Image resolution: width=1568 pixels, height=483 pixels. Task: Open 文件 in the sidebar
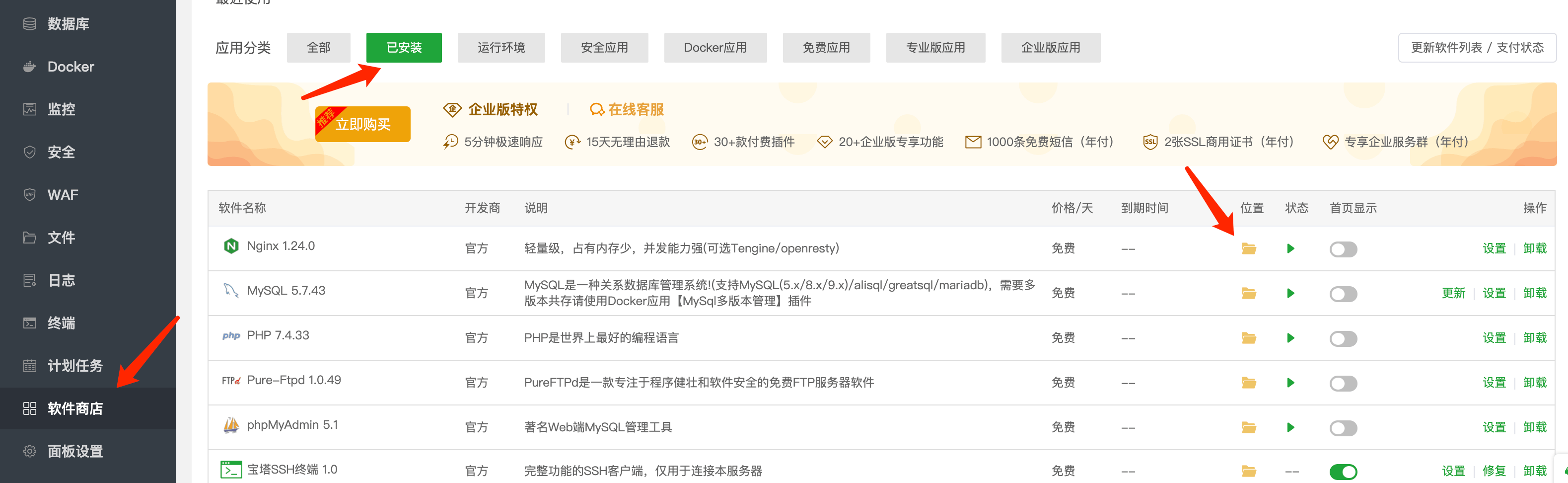point(88,237)
